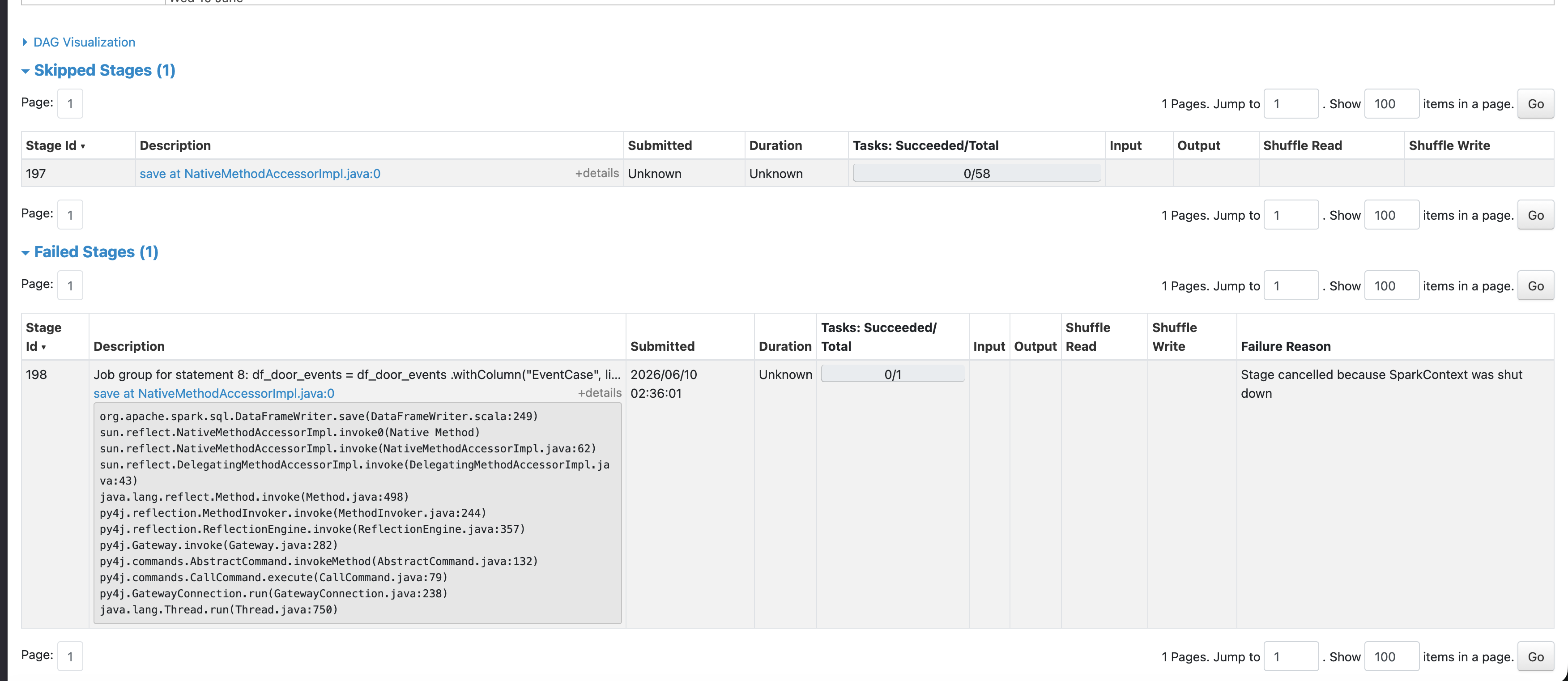Open stage 197 save at NativeMethodAccessorImpl link
This screenshot has height=681, width=1568.
(x=260, y=174)
